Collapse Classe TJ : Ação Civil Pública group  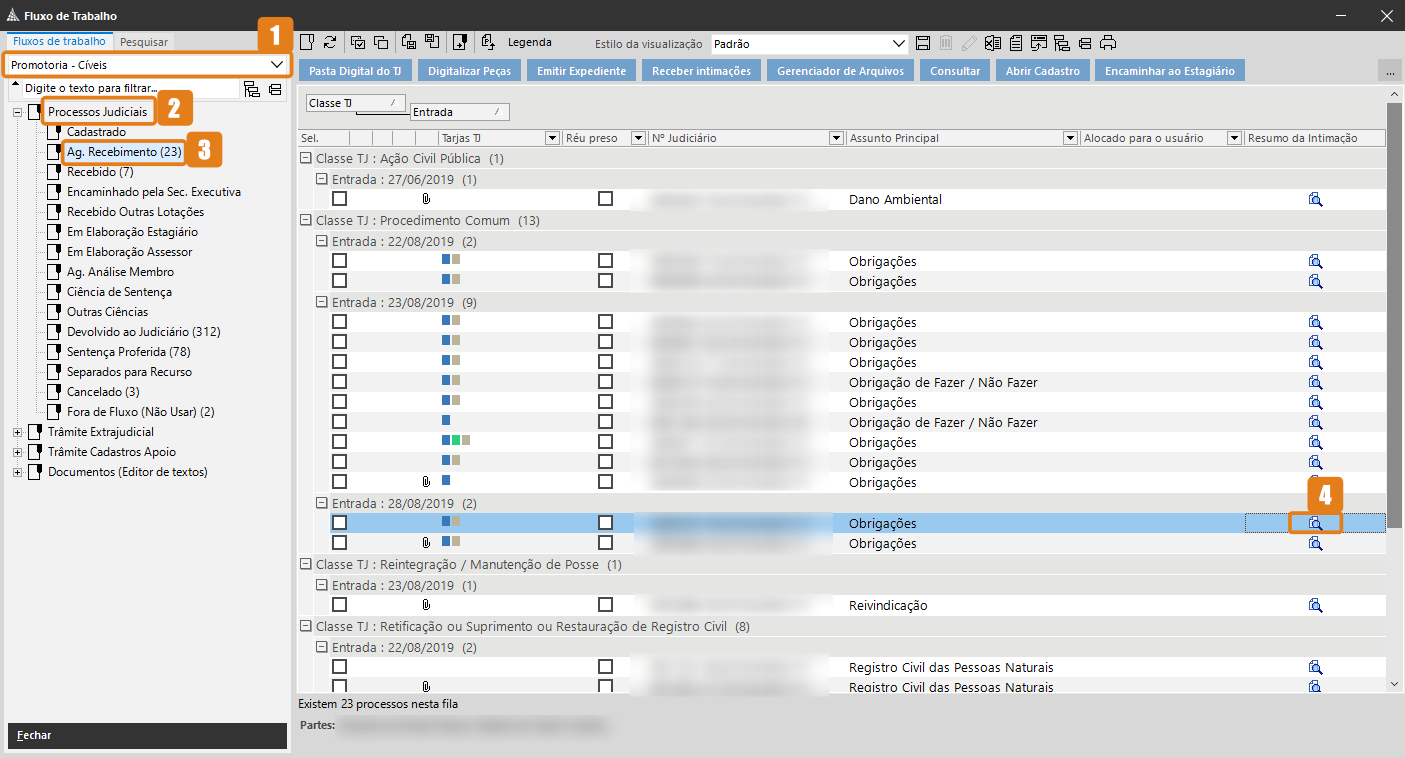pos(306,158)
